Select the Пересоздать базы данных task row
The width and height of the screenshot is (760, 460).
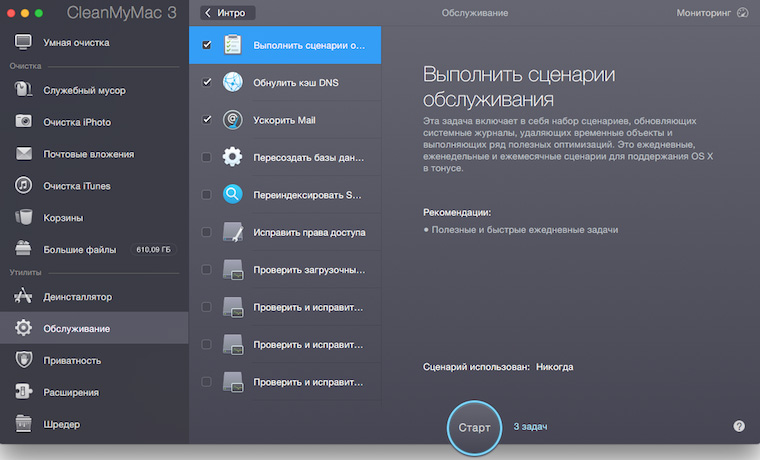300,157
